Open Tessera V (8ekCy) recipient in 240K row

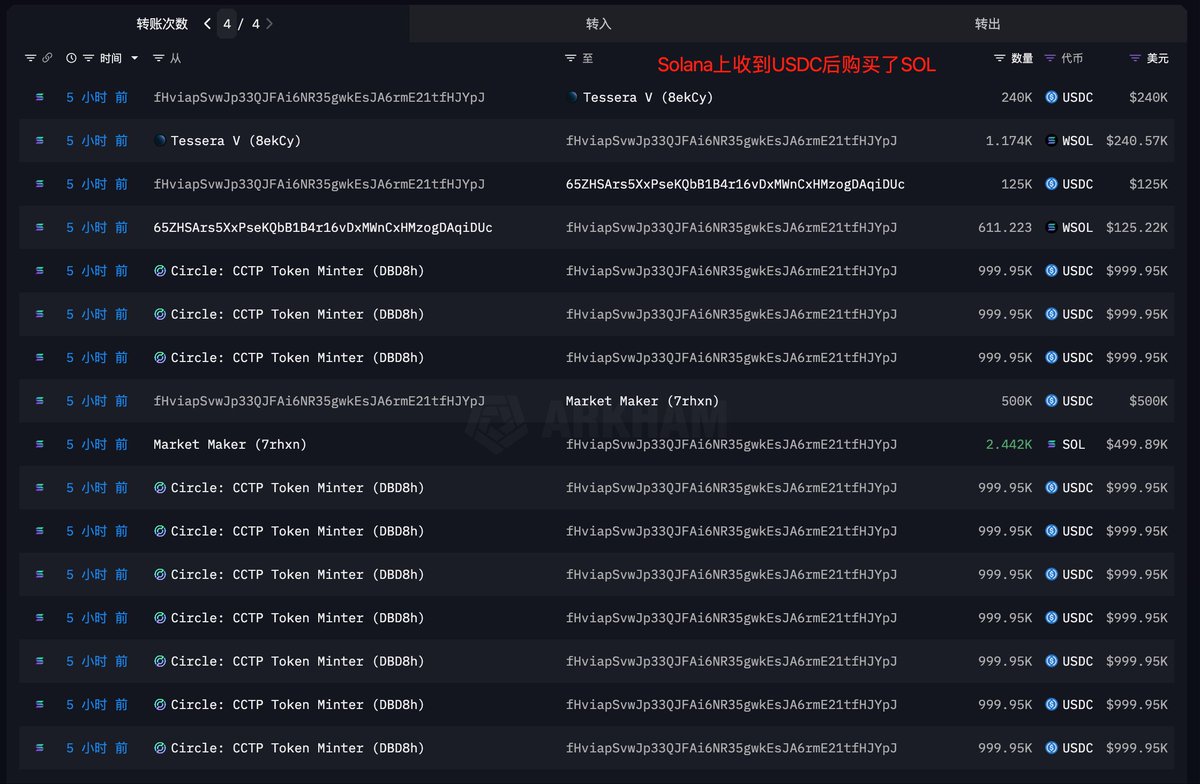(648, 97)
